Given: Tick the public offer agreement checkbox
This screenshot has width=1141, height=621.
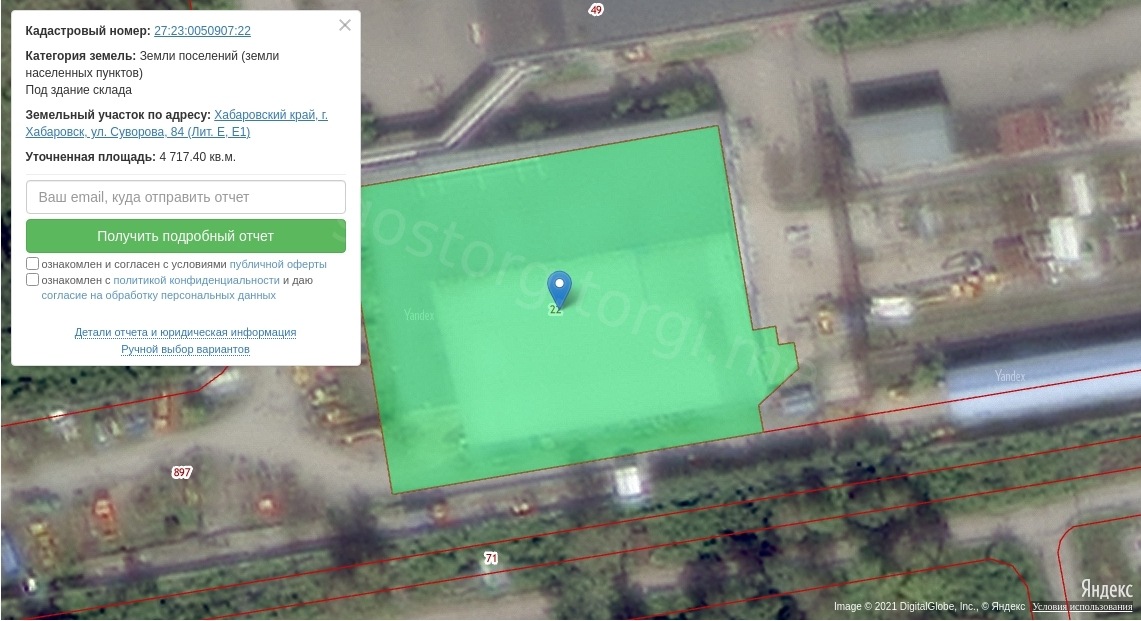Looking at the screenshot, I should click(x=33, y=264).
